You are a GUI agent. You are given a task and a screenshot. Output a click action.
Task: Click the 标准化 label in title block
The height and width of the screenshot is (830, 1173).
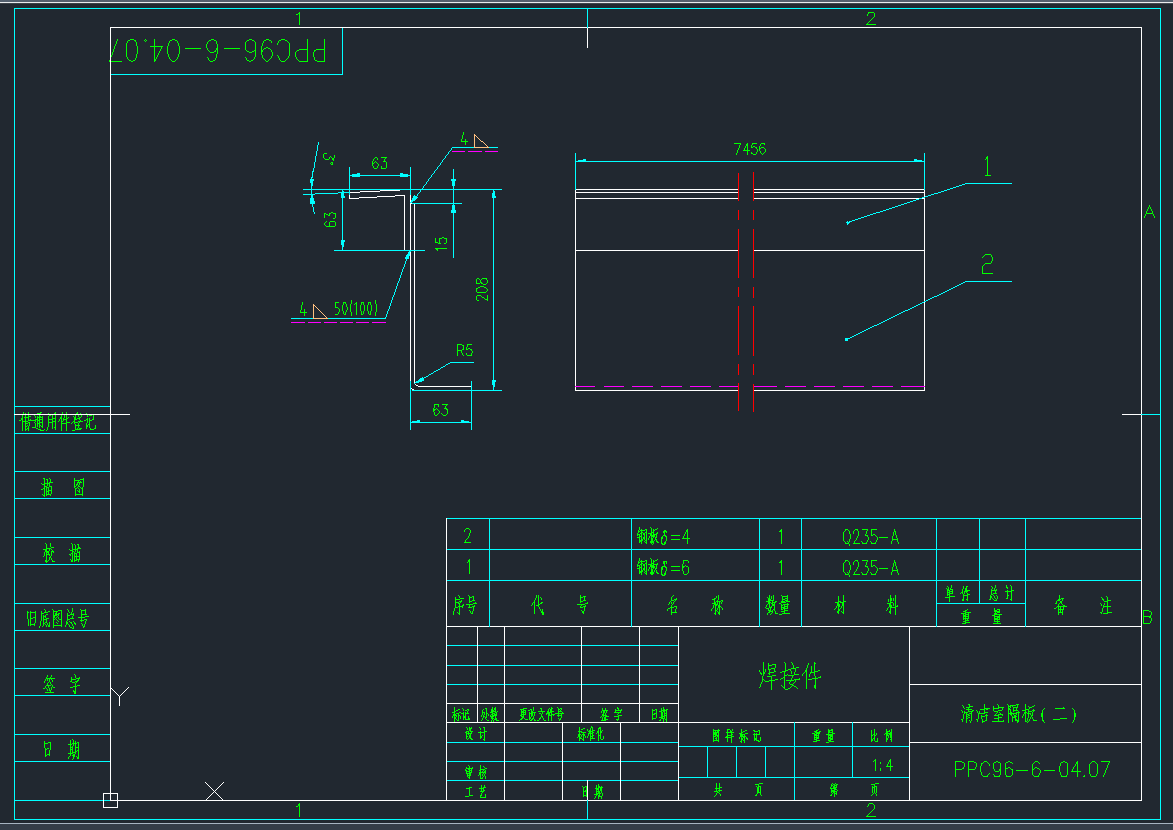point(590,734)
